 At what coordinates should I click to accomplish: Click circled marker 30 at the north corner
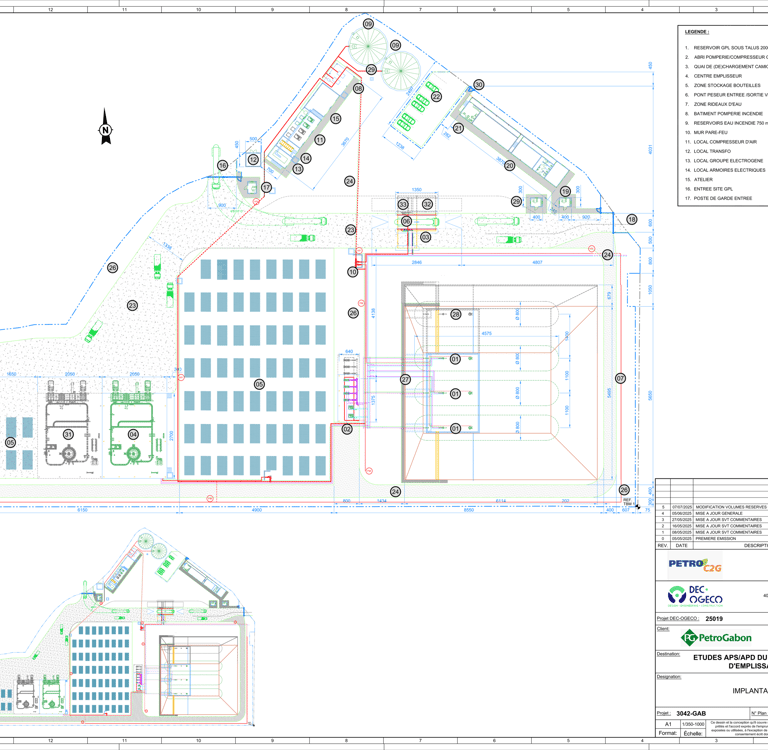tap(479, 84)
